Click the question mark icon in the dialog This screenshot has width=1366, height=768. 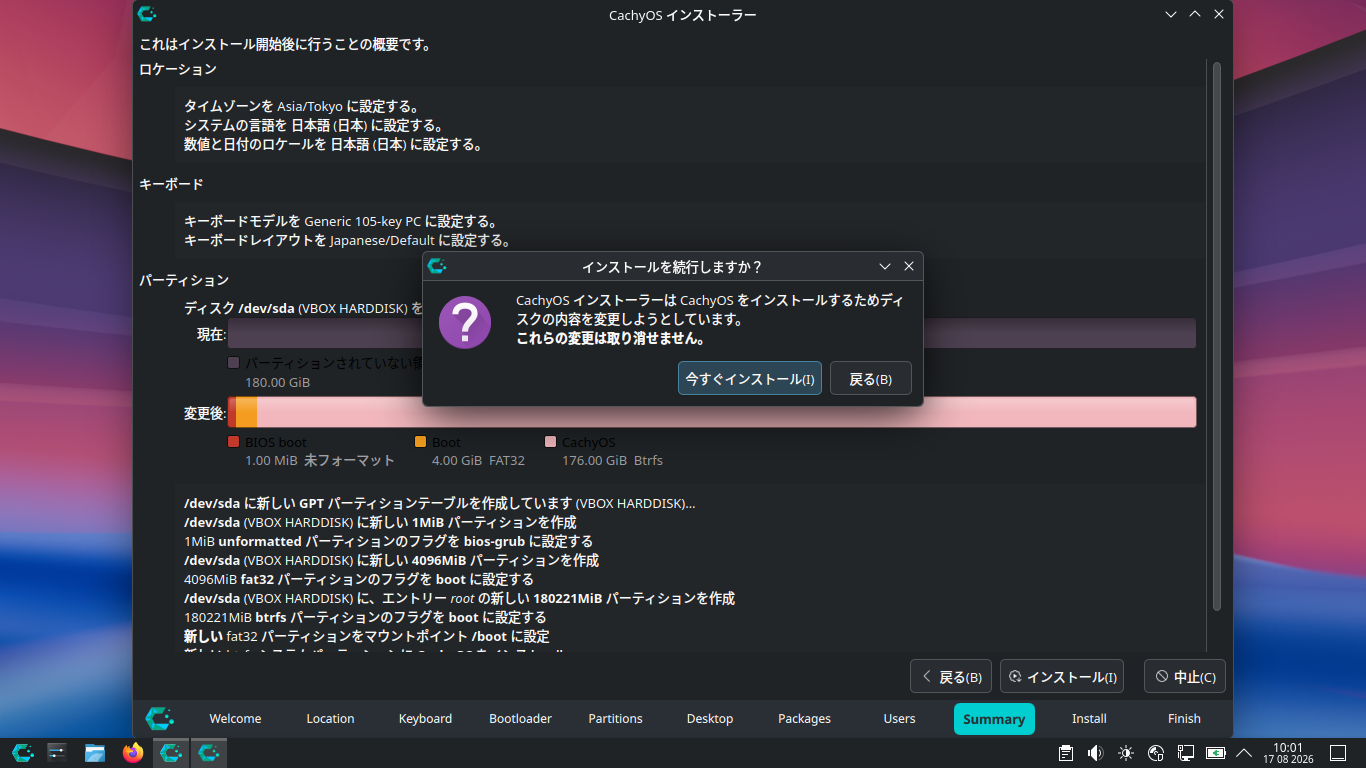[x=465, y=322]
